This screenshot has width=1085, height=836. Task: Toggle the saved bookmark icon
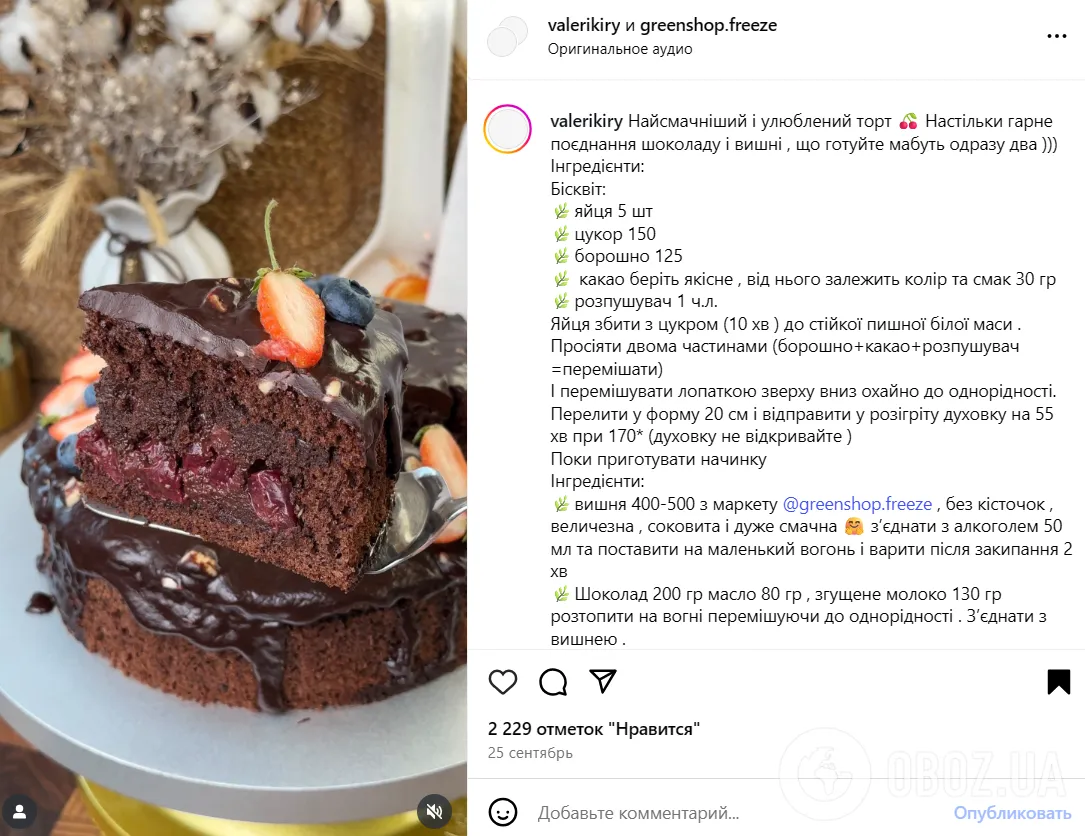[x=1059, y=682]
